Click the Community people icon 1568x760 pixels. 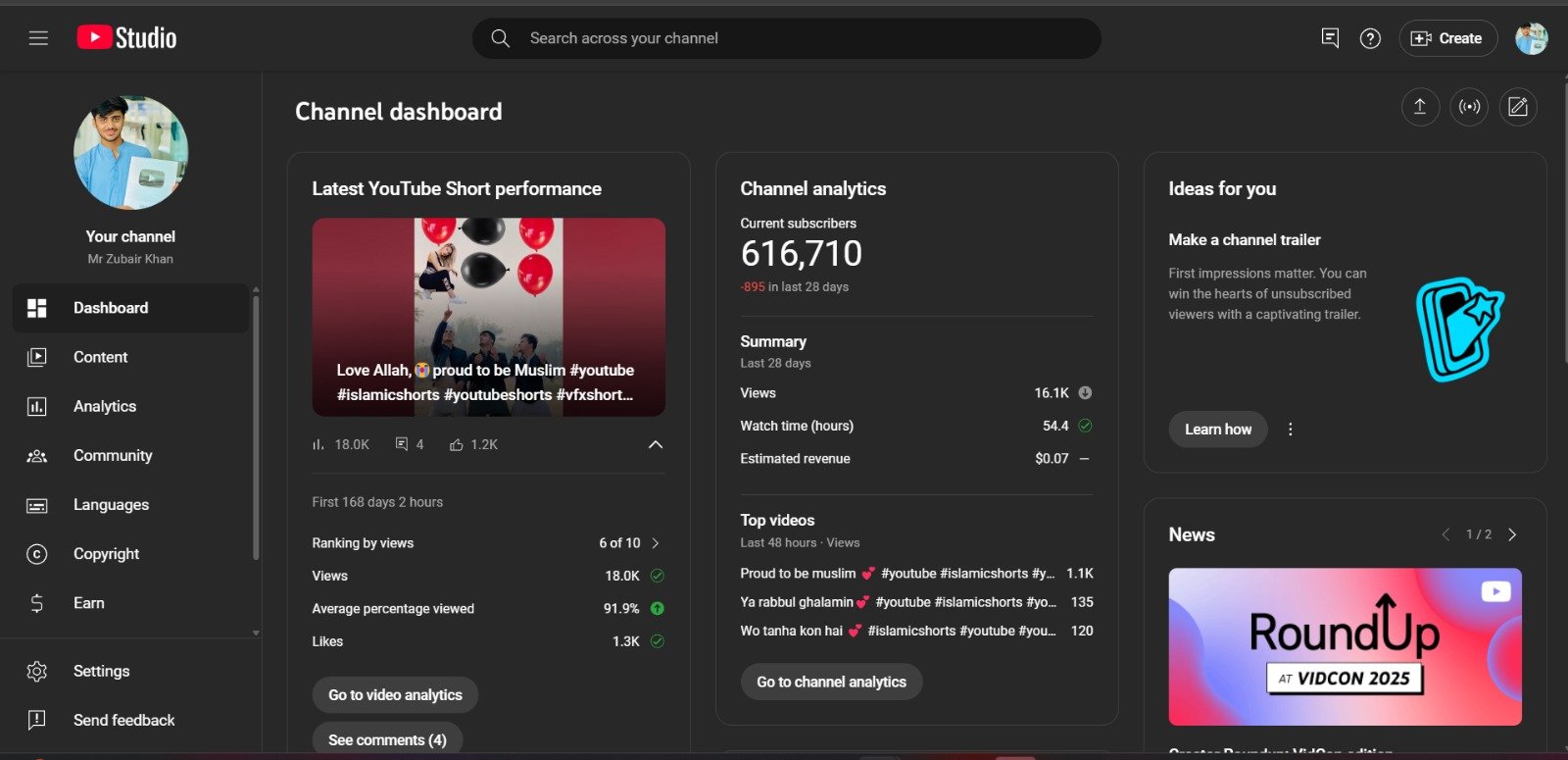pos(37,456)
